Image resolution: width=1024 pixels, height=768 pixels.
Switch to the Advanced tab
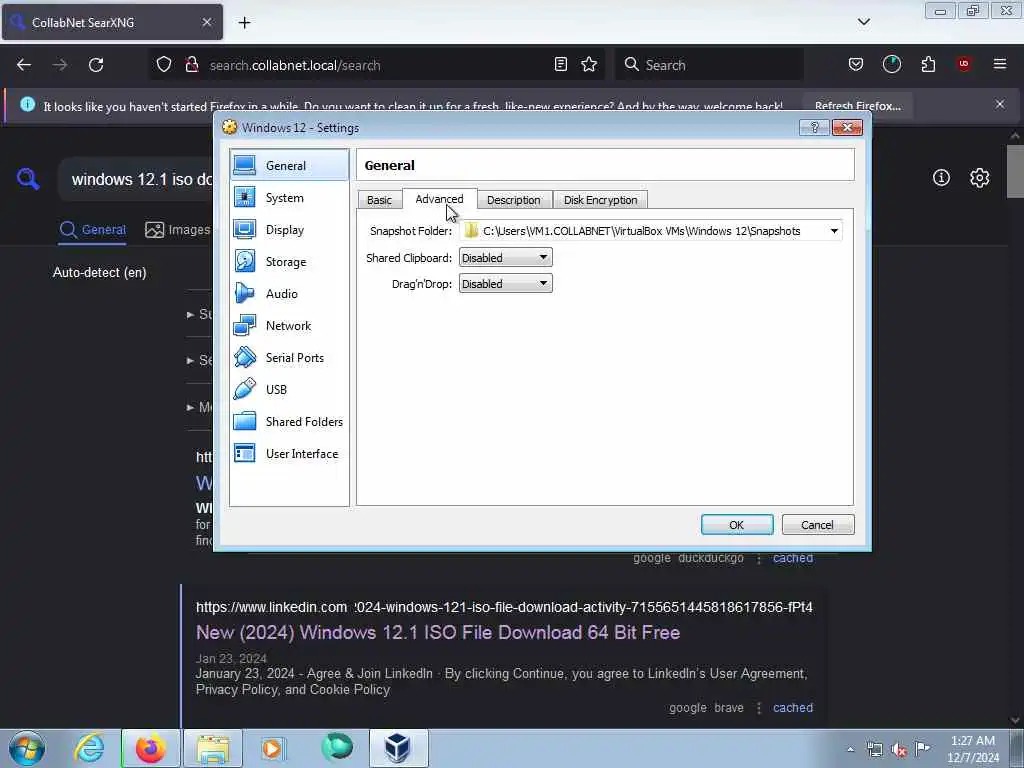440,199
